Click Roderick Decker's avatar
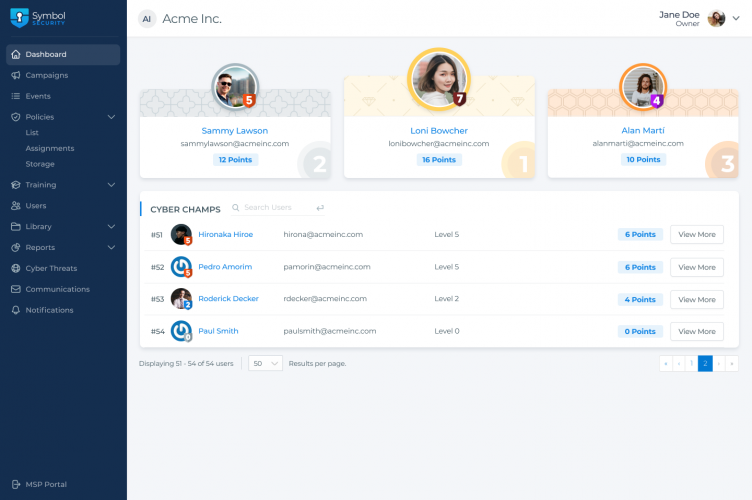The height and width of the screenshot is (500, 752). point(181,299)
